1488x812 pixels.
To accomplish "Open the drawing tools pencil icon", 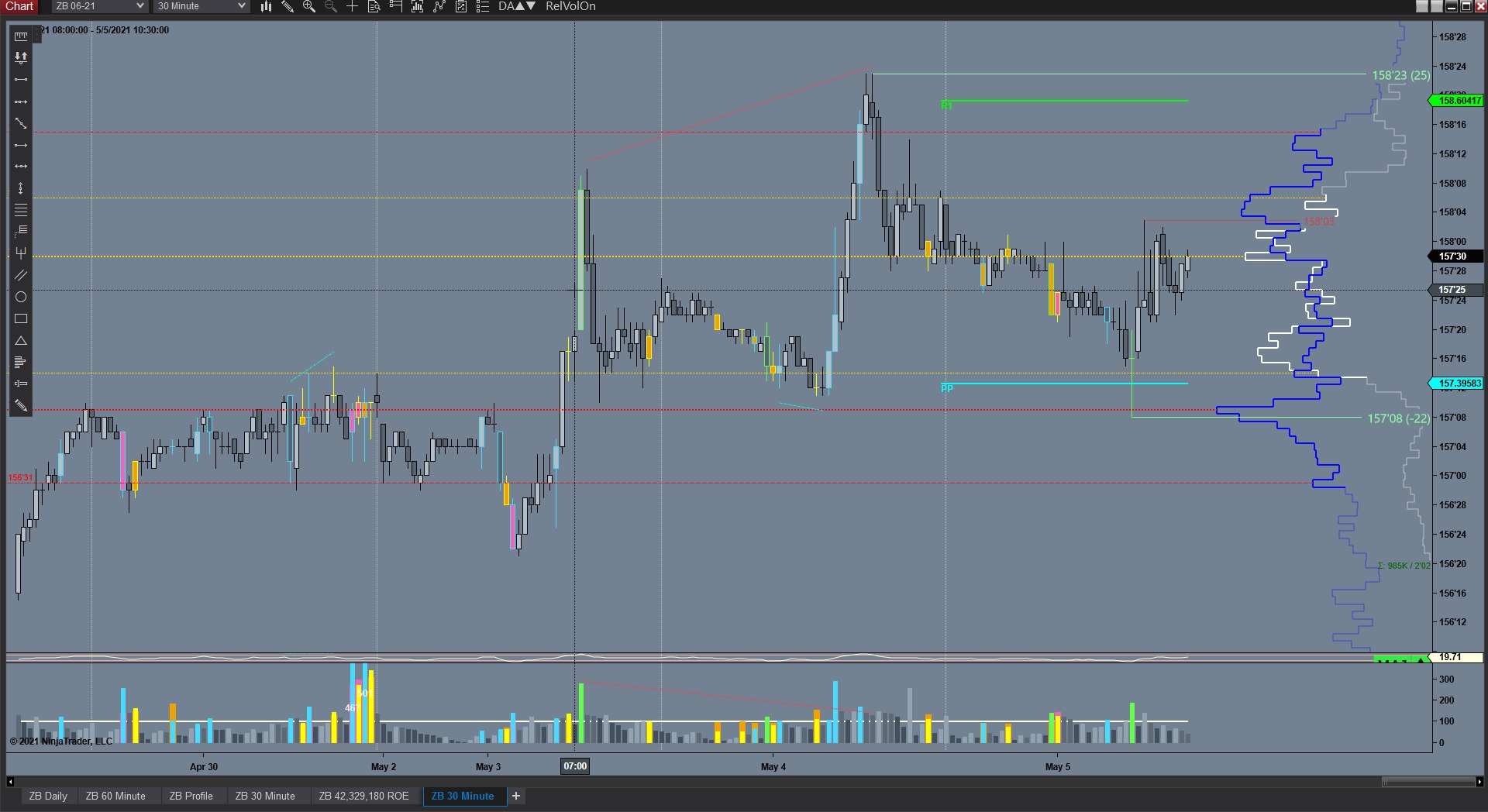I will pyautogui.click(x=288, y=6).
